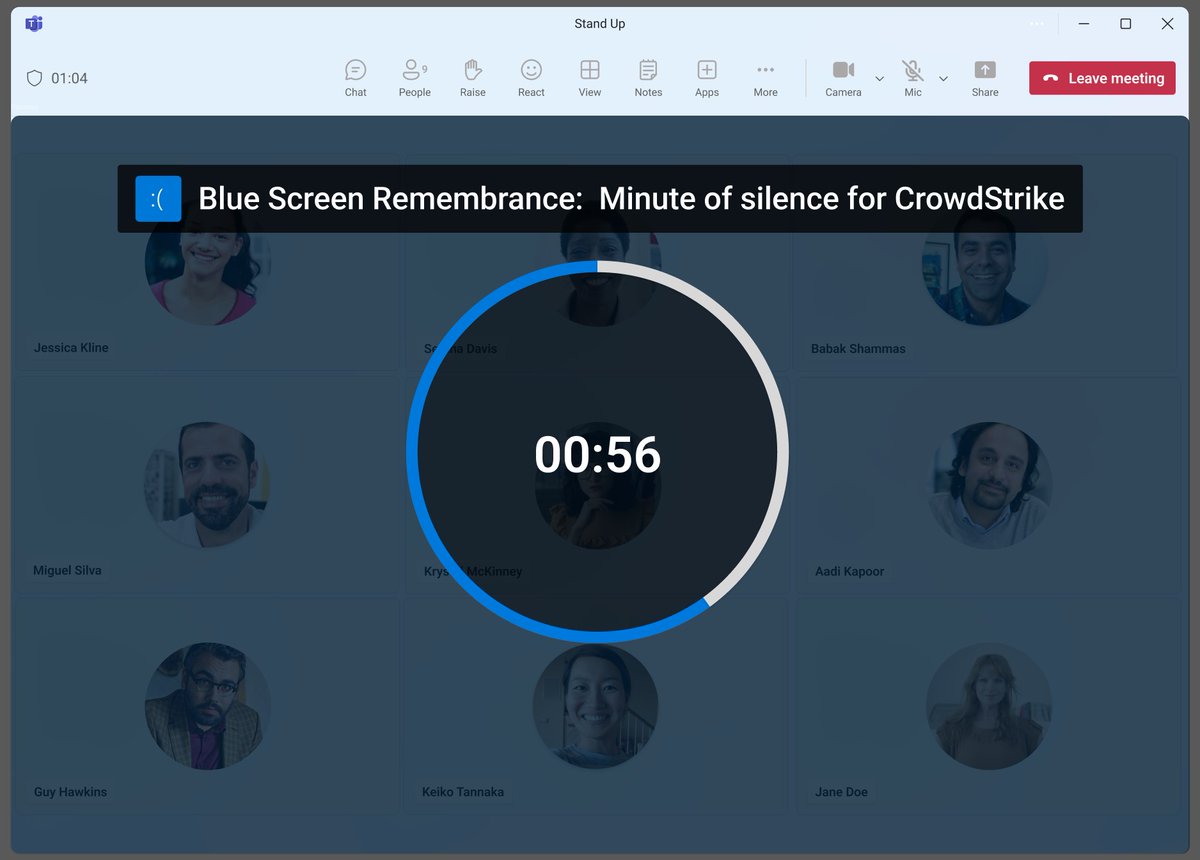Expand the Mic options chevron
This screenshot has width=1200, height=860.
(x=943, y=79)
